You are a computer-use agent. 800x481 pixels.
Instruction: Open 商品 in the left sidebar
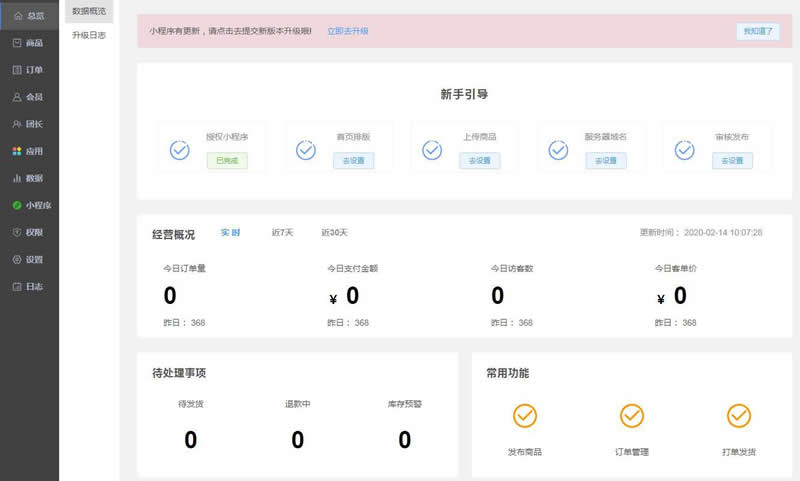(x=29, y=43)
